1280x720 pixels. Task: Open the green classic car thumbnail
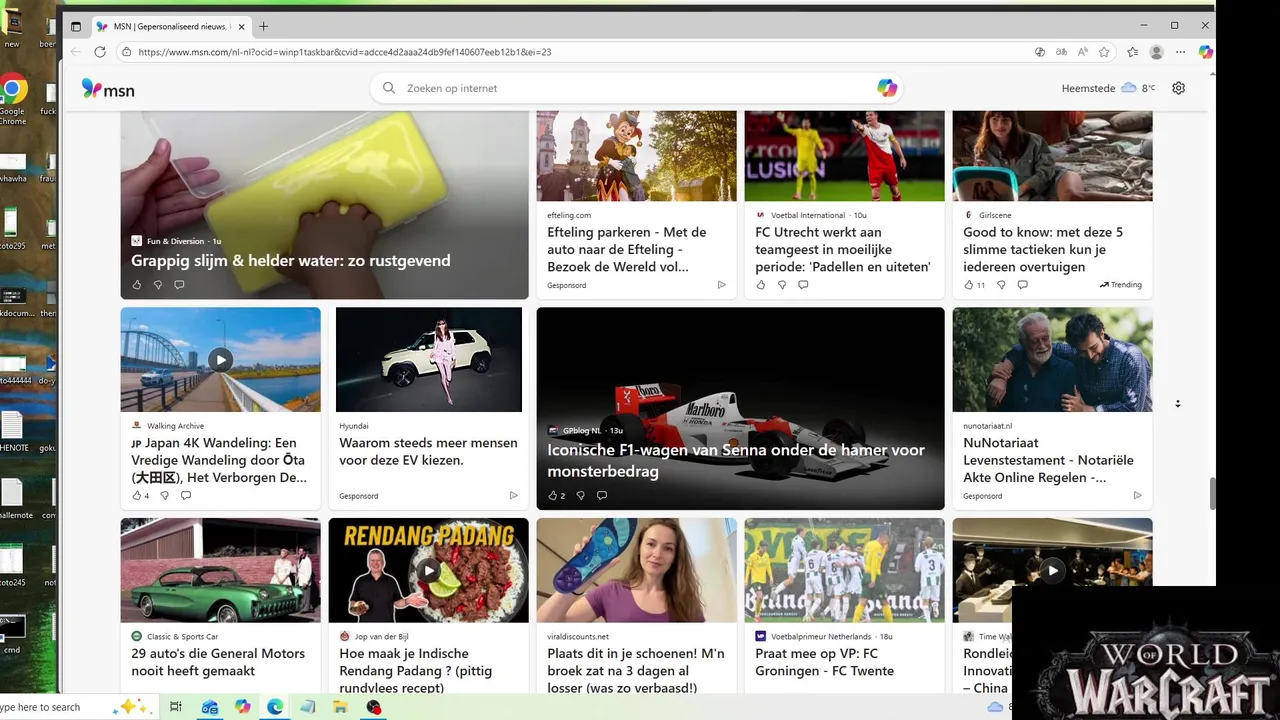pyautogui.click(x=220, y=570)
